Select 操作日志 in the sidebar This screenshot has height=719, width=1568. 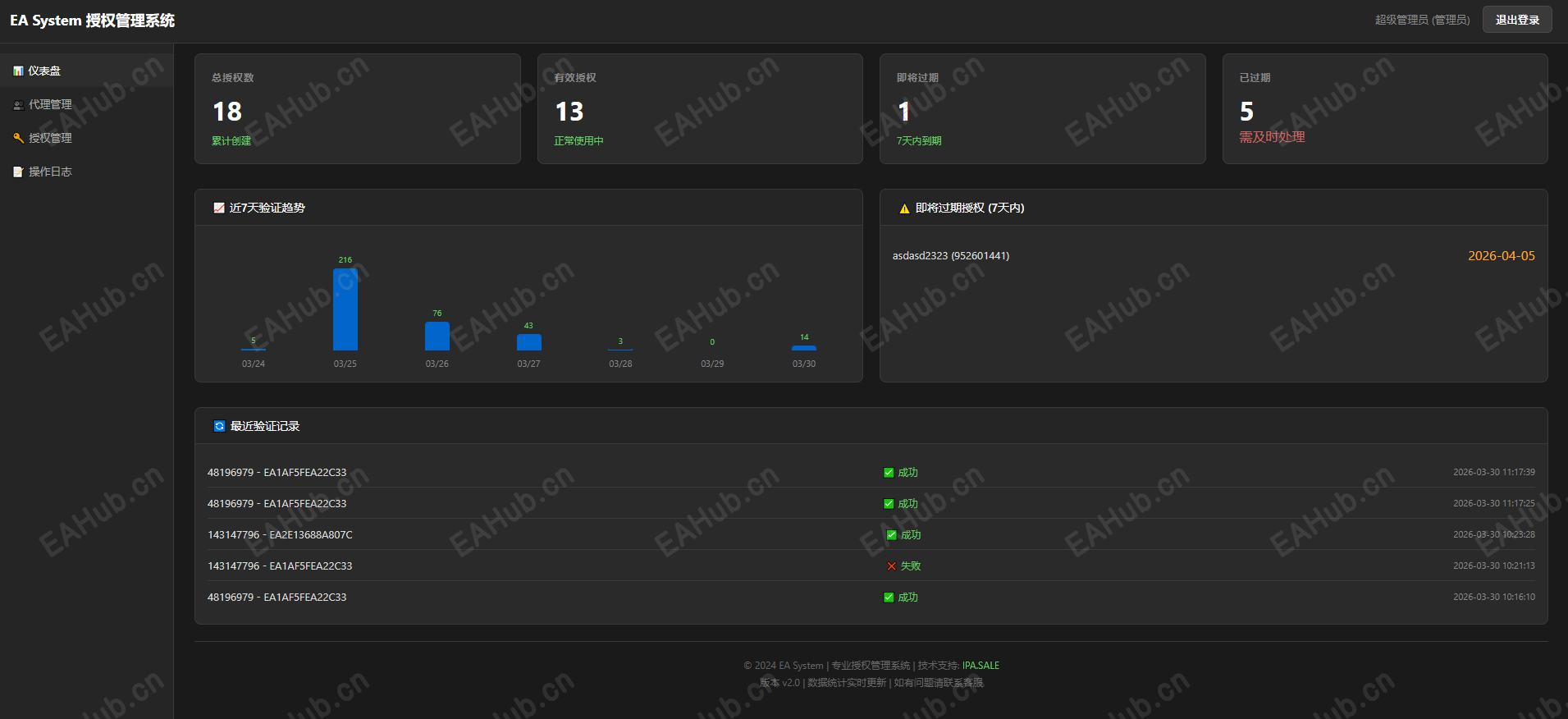86,172
